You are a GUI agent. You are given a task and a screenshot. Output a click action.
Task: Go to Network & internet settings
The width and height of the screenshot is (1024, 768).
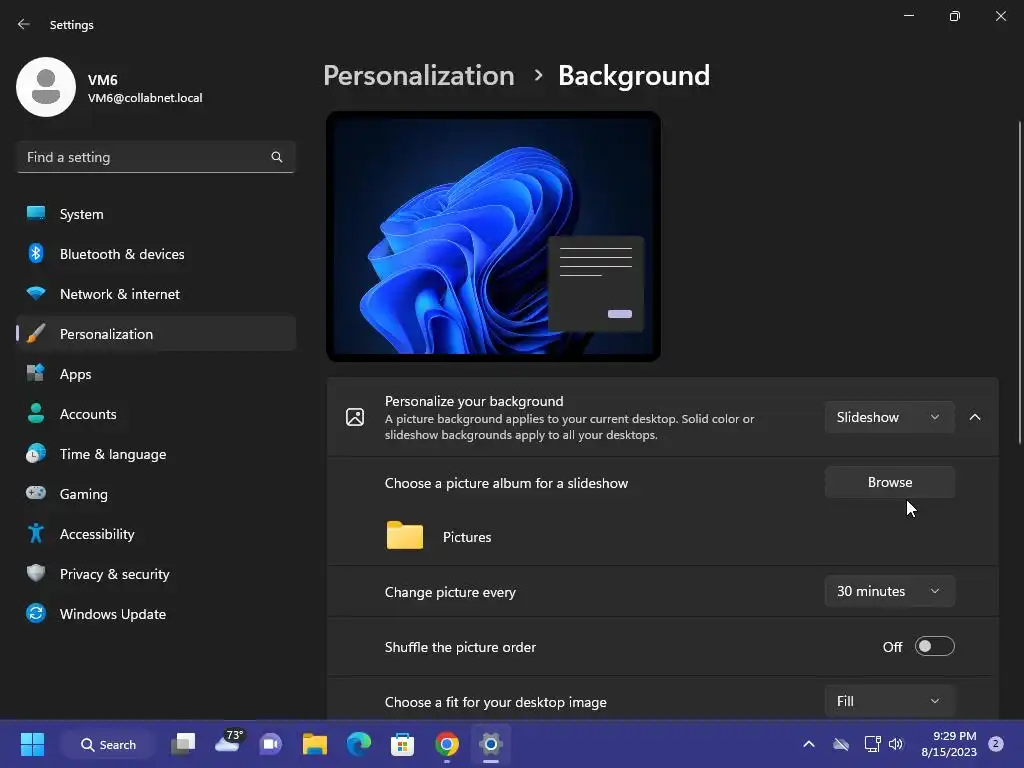point(156,293)
